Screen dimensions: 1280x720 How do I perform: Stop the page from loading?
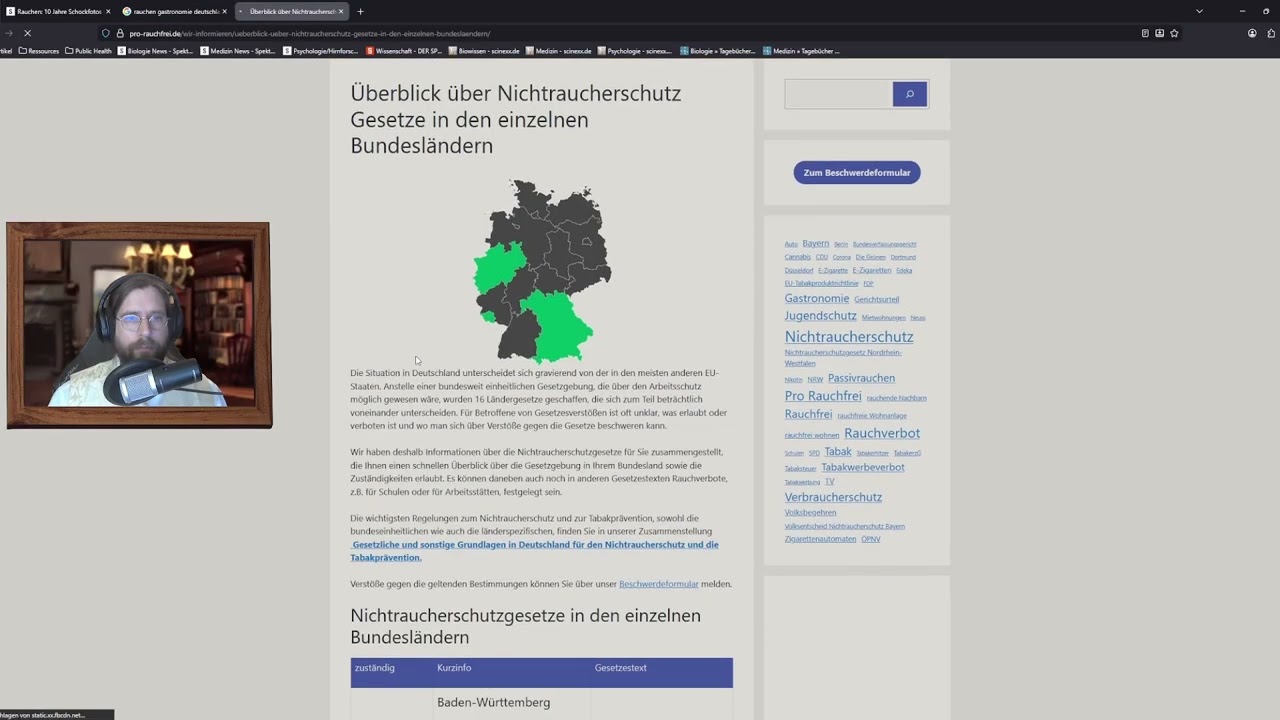[x=27, y=33]
